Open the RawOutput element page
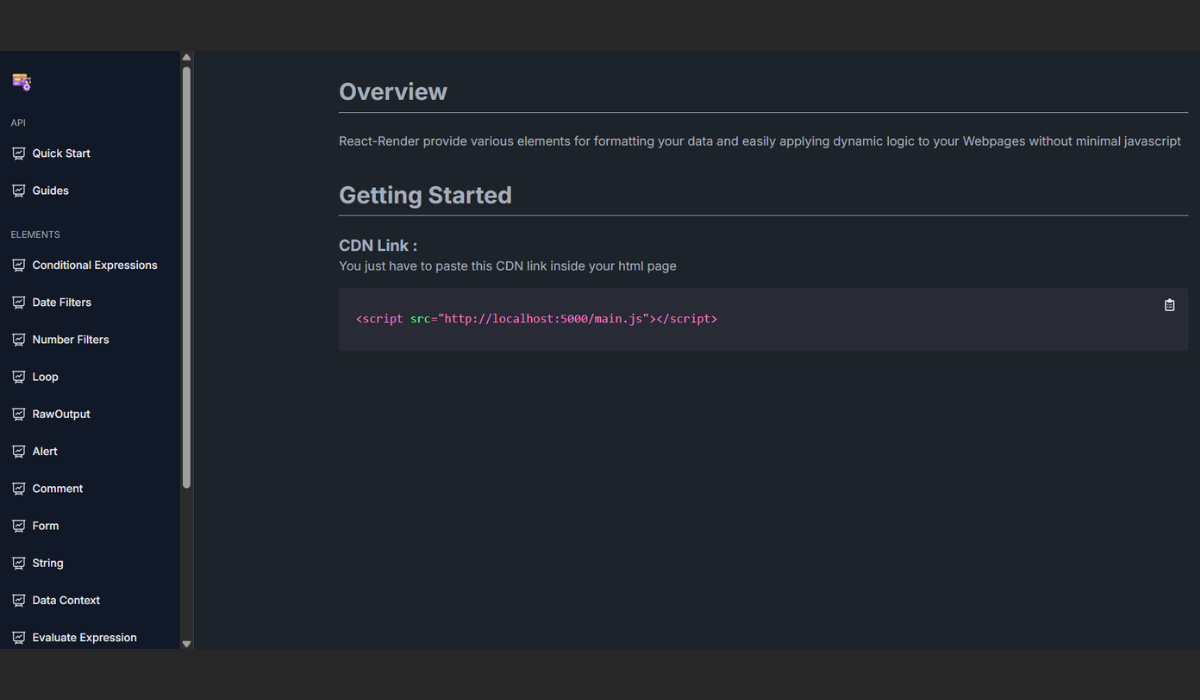The image size is (1200, 700). 61,414
